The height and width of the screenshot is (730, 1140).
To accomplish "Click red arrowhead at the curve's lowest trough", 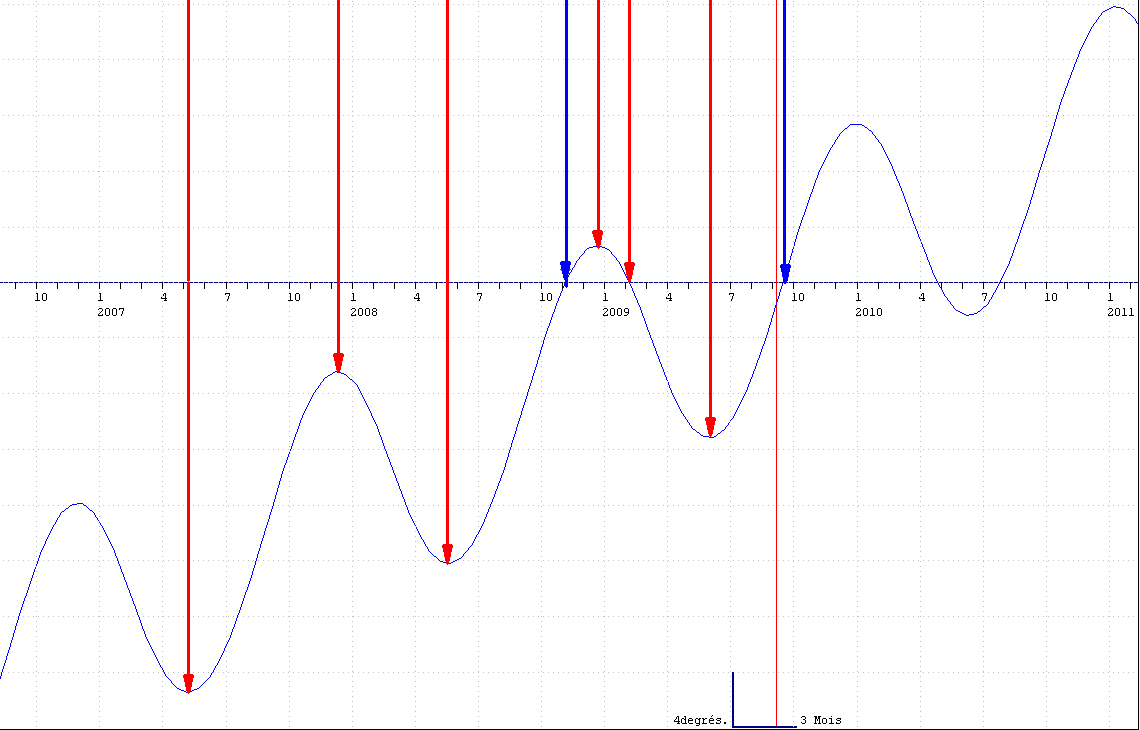I will coord(188,683).
